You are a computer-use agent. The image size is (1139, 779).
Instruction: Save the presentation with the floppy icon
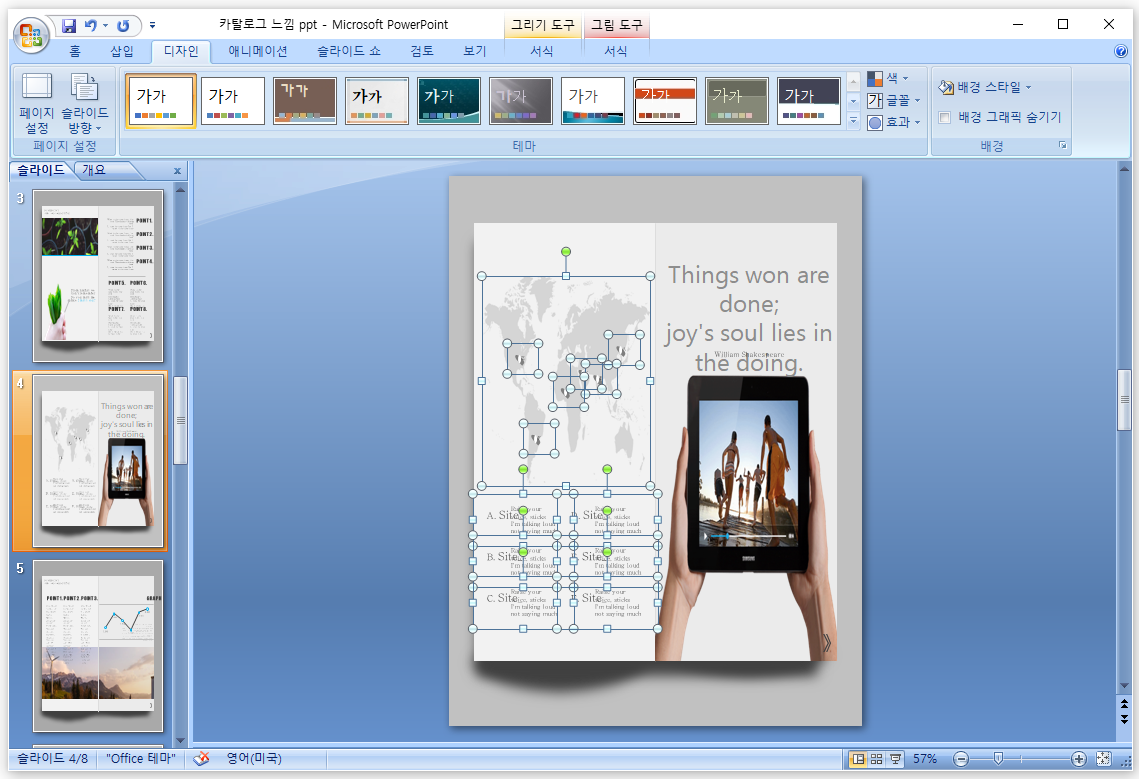pos(69,25)
